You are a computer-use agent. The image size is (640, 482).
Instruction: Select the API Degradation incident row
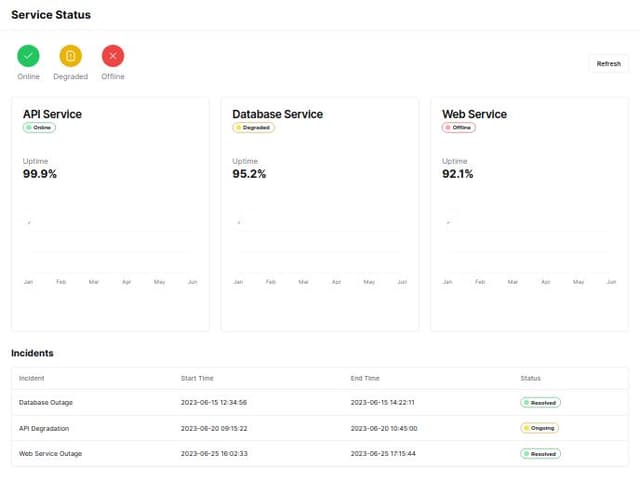[320, 428]
